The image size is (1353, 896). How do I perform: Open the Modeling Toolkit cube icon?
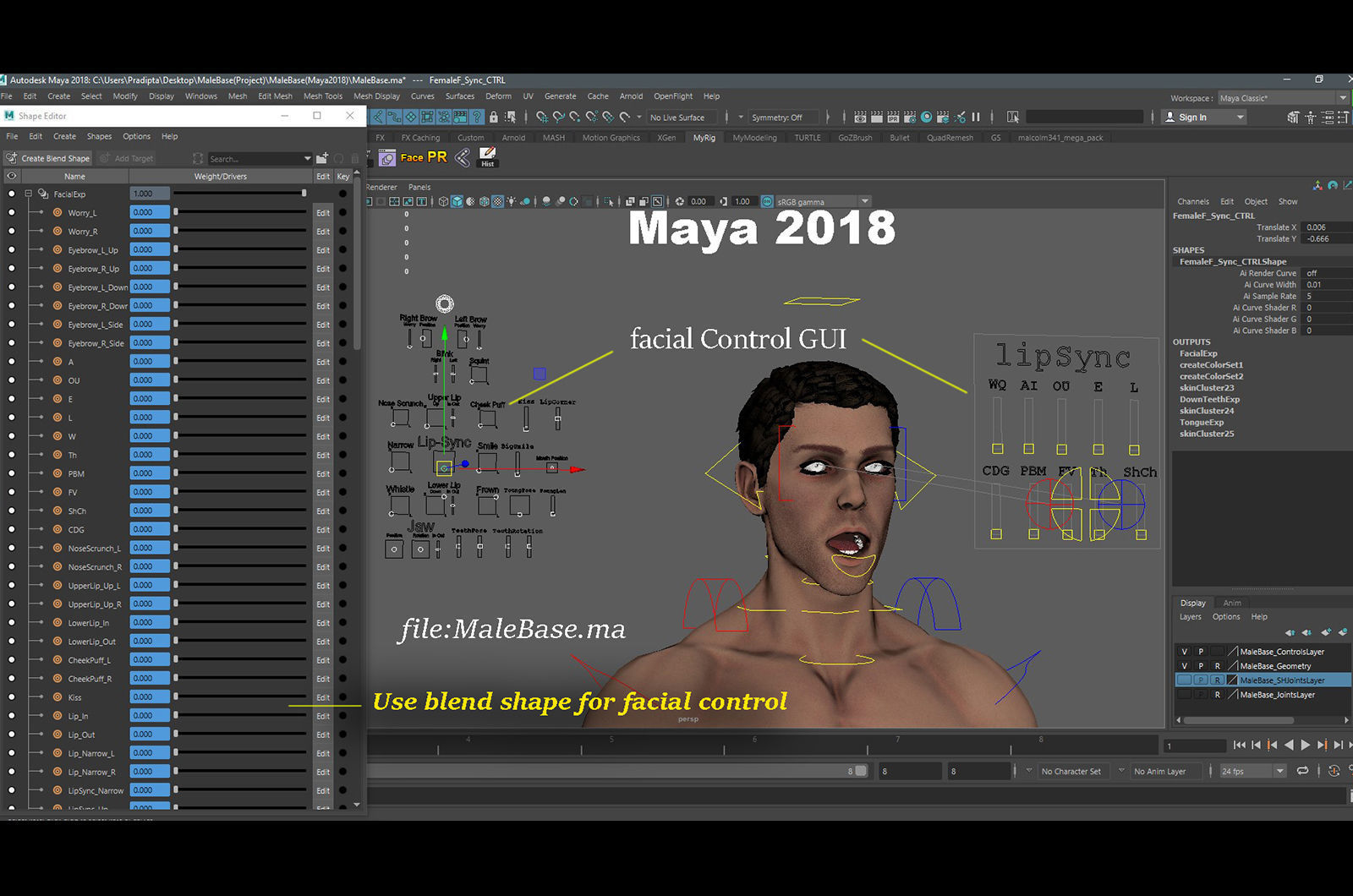click(1292, 117)
